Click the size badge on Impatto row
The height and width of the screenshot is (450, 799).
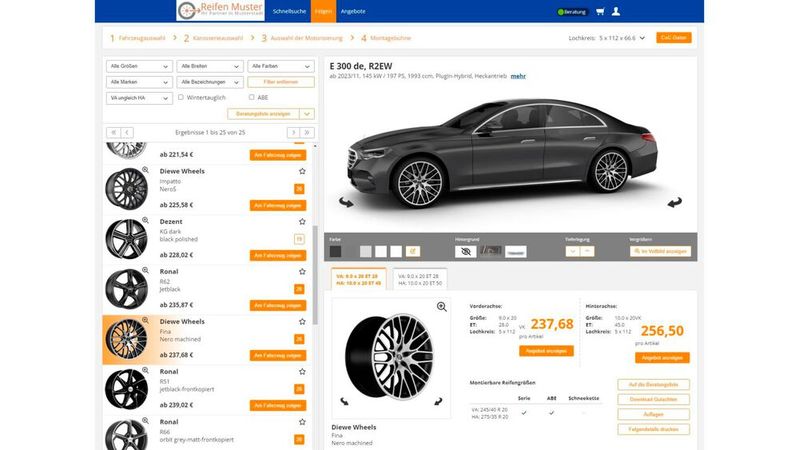299,189
